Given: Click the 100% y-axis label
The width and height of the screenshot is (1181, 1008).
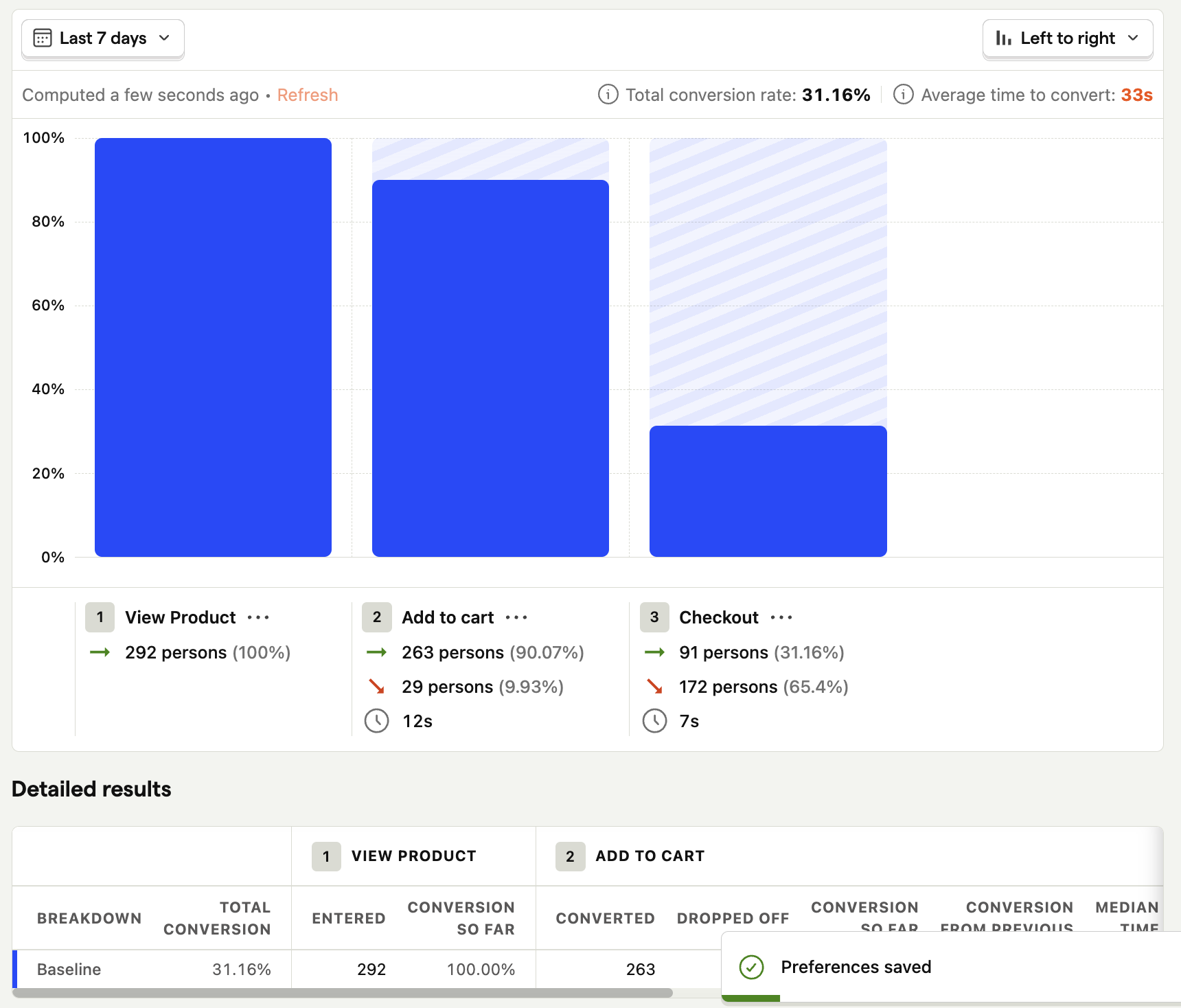Looking at the screenshot, I should (x=44, y=138).
